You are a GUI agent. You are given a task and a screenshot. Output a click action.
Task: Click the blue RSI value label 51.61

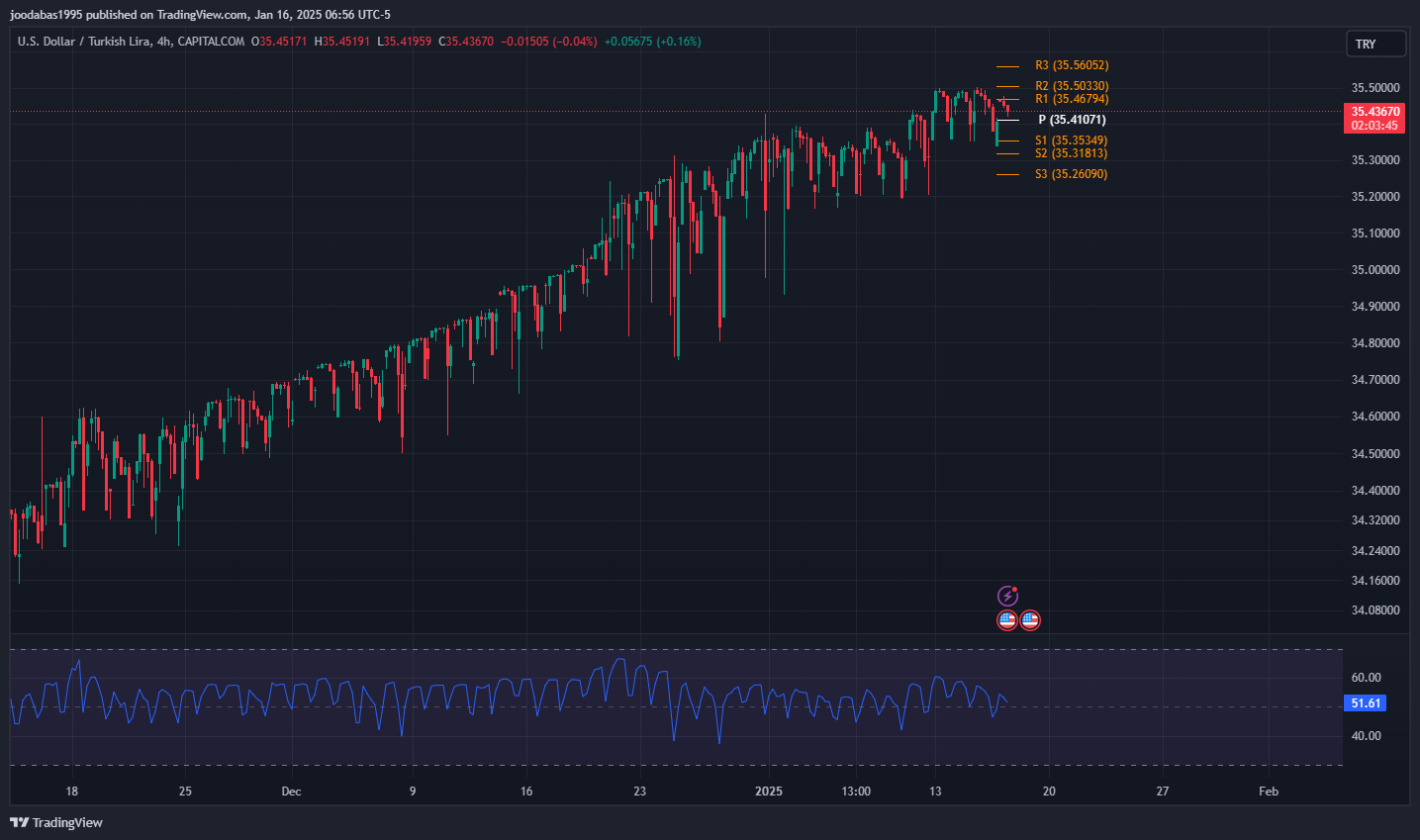tap(1366, 703)
